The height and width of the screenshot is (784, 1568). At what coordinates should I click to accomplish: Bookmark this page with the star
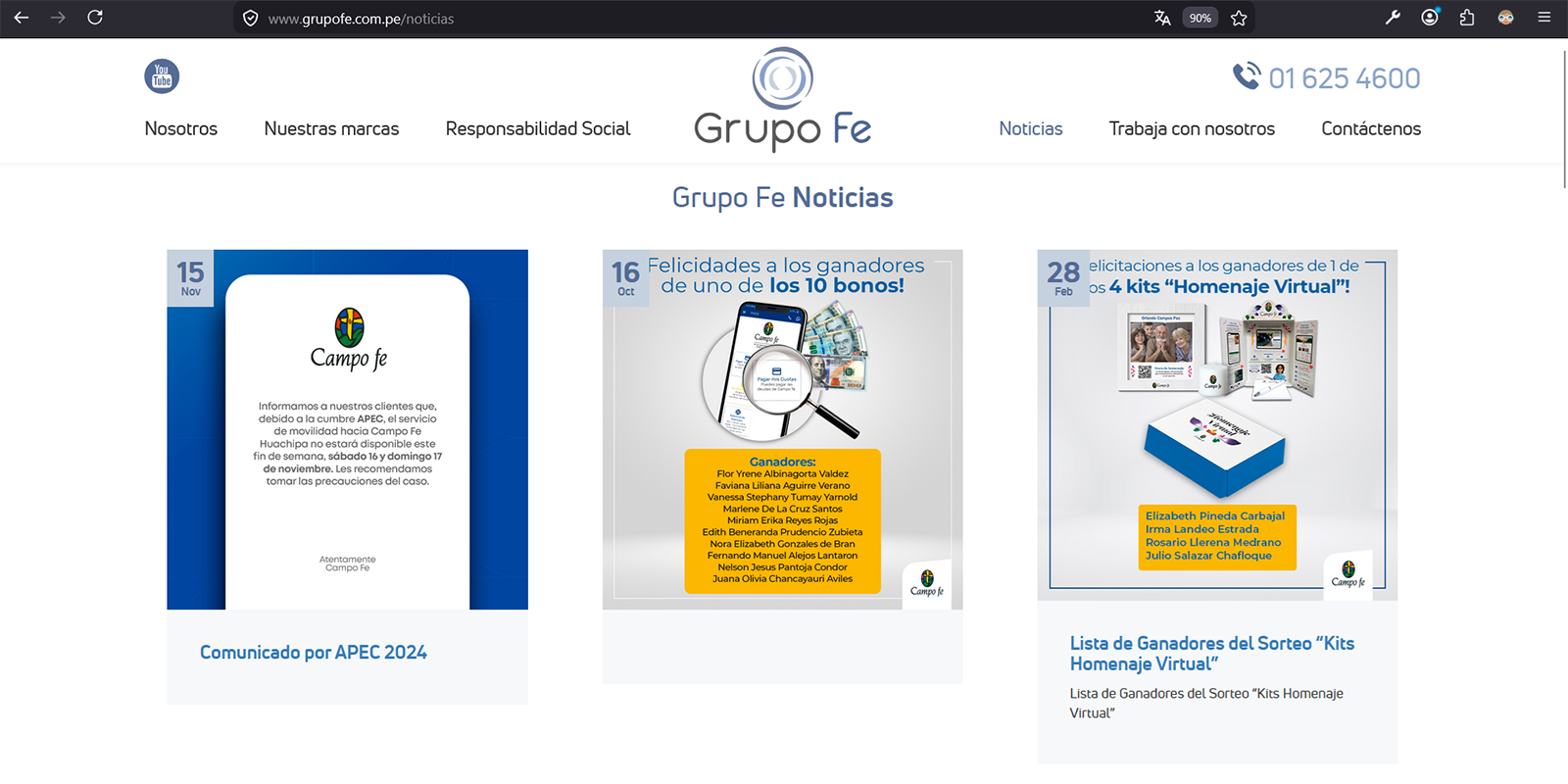[x=1239, y=18]
